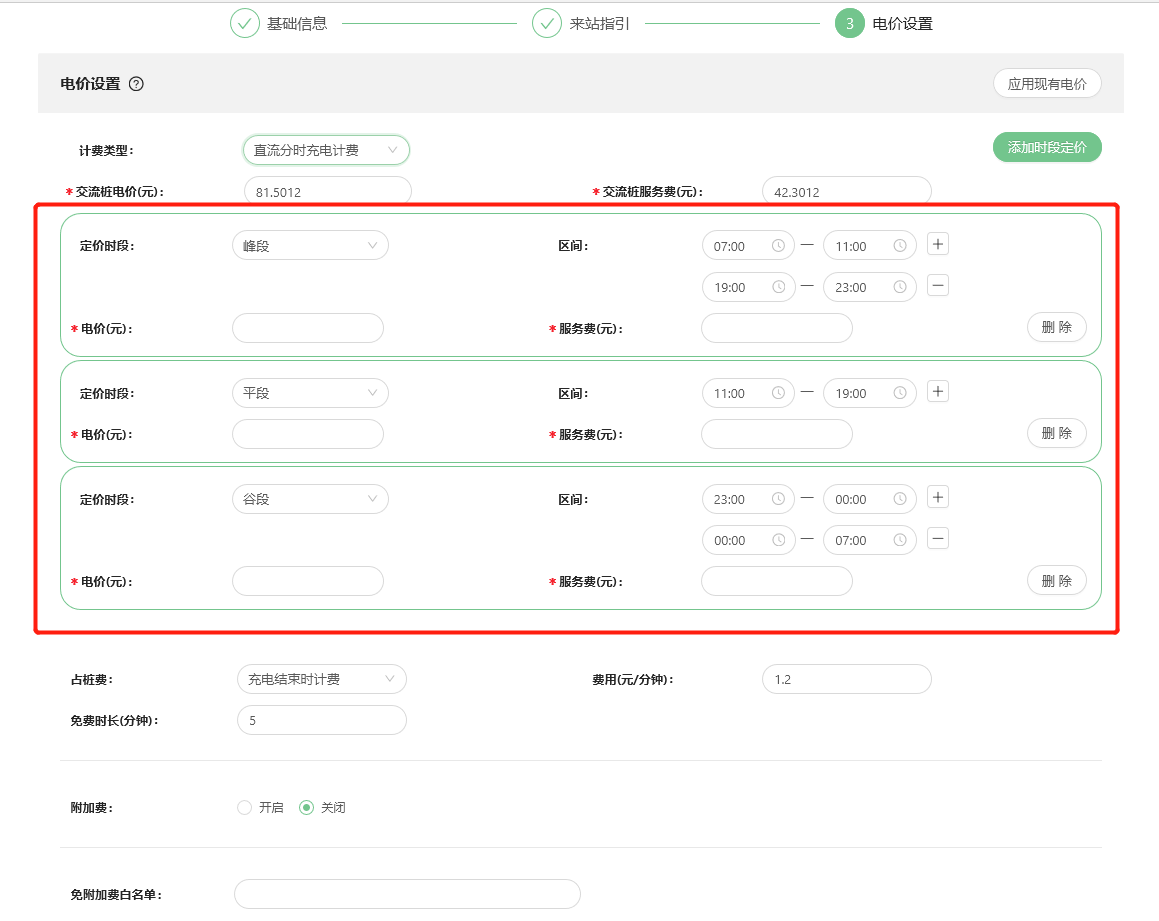Click minus icon beside 00:00–07:00 interval

[x=937, y=539]
